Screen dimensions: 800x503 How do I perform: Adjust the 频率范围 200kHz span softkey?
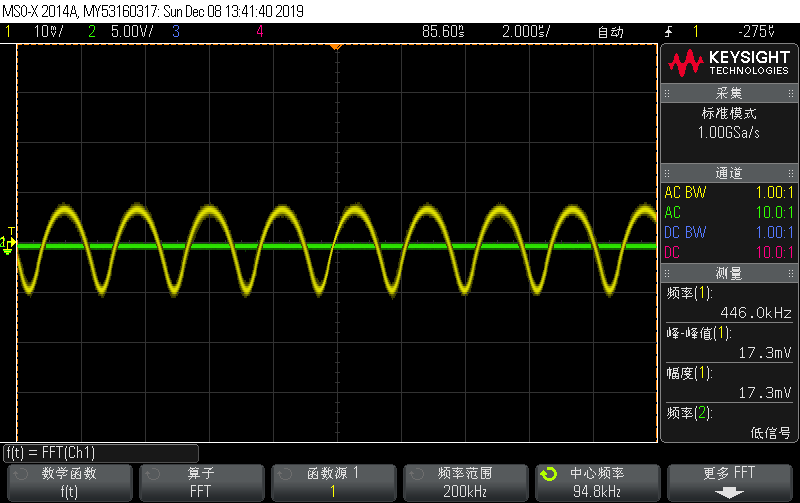coord(465,483)
